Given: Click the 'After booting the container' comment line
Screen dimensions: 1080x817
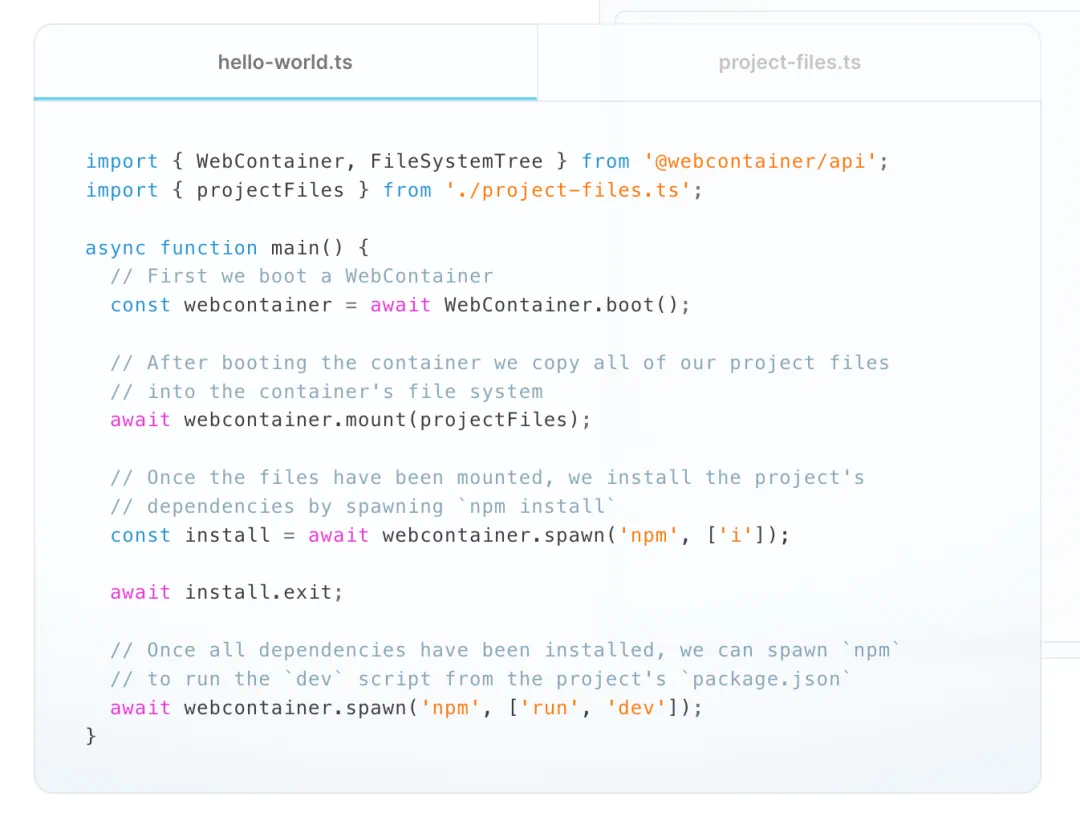Looking at the screenshot, I should (499, 362).
